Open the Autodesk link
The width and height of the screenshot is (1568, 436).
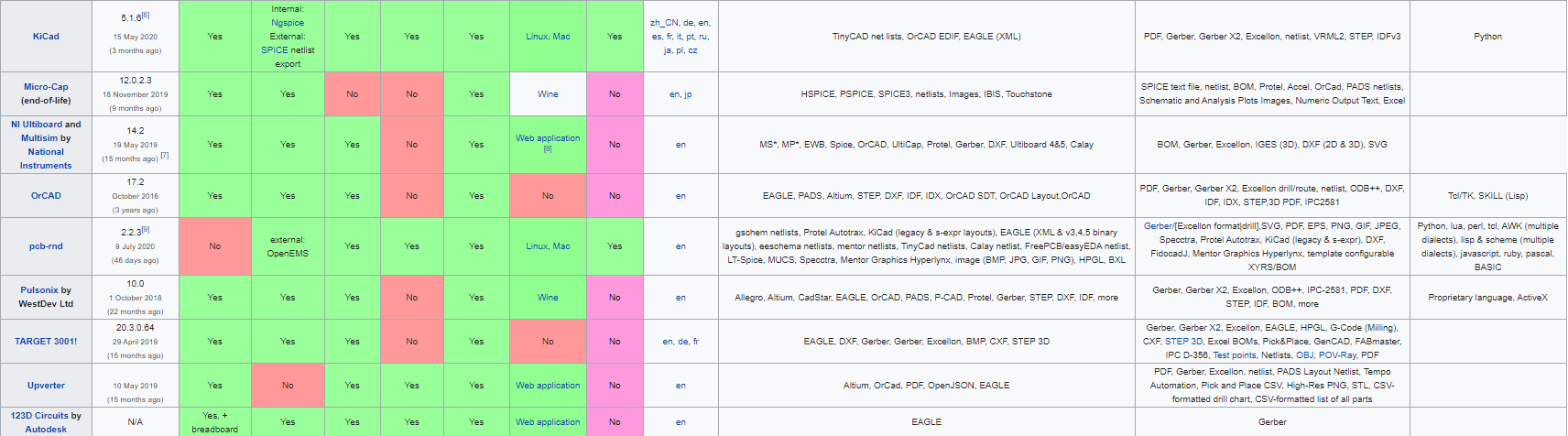[46, 430]
